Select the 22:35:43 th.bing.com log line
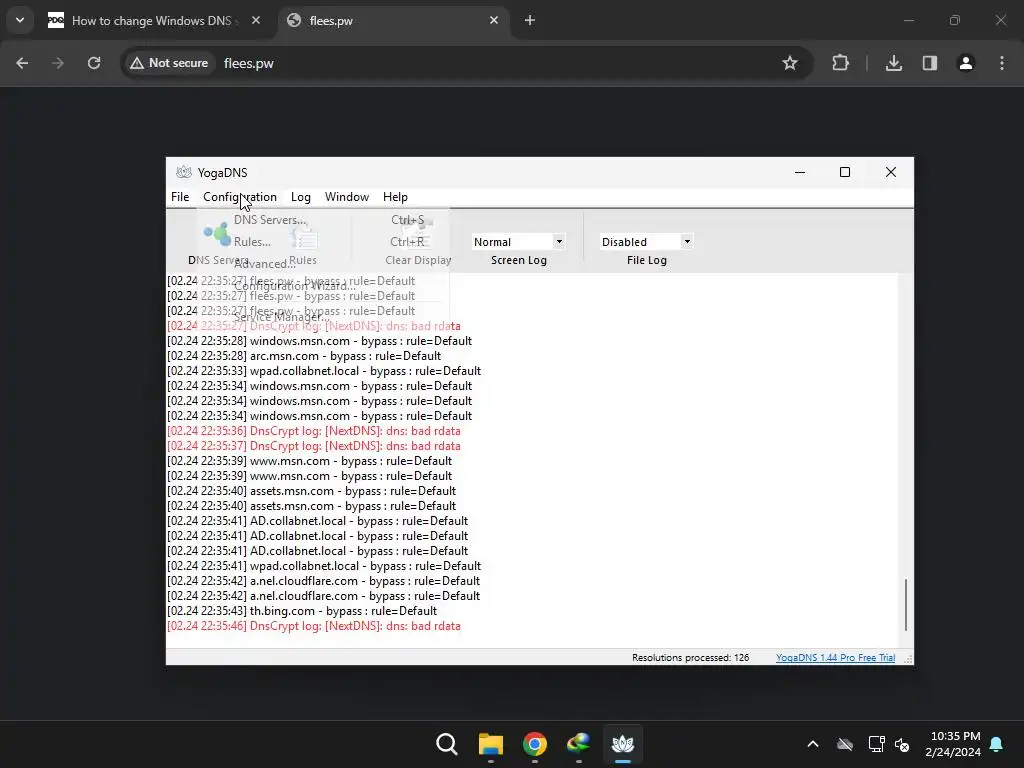This screenshot has width=1024, height=768. pyautogui.click(x=302, y=611)
